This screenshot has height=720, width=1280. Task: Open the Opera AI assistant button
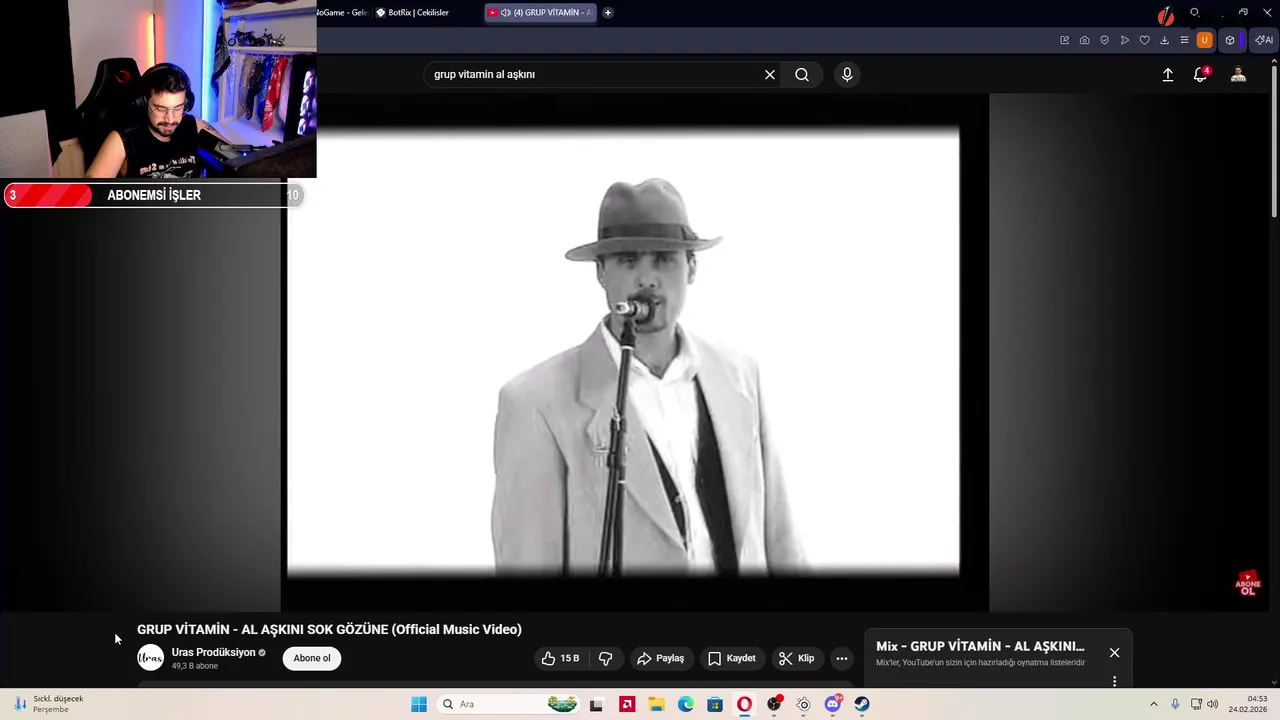point(1264,40)
